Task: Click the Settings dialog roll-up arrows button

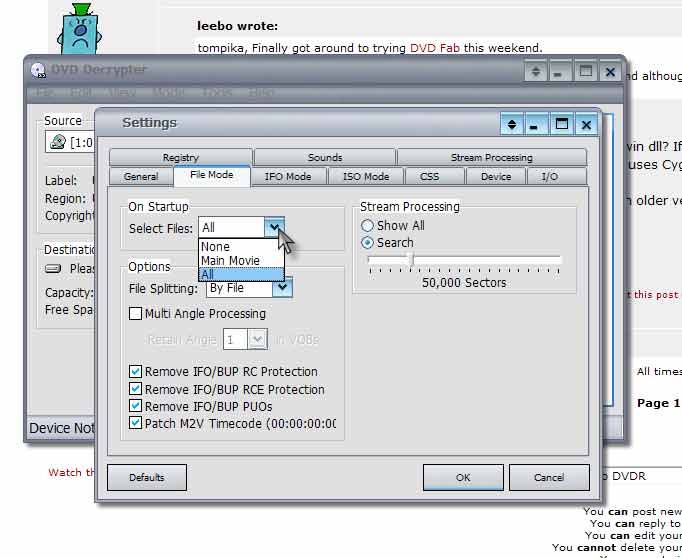Action: click(512, 125)
